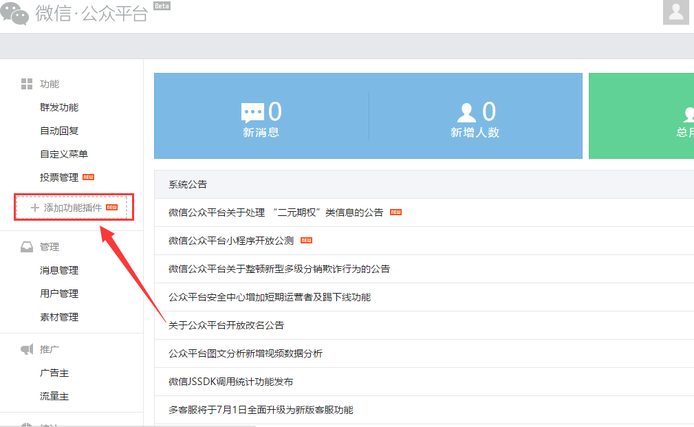Open 群发功能 in the sidebar
The height and width of the screenshot is (427, 694).
pyautogui.click(x=59, y=108)
